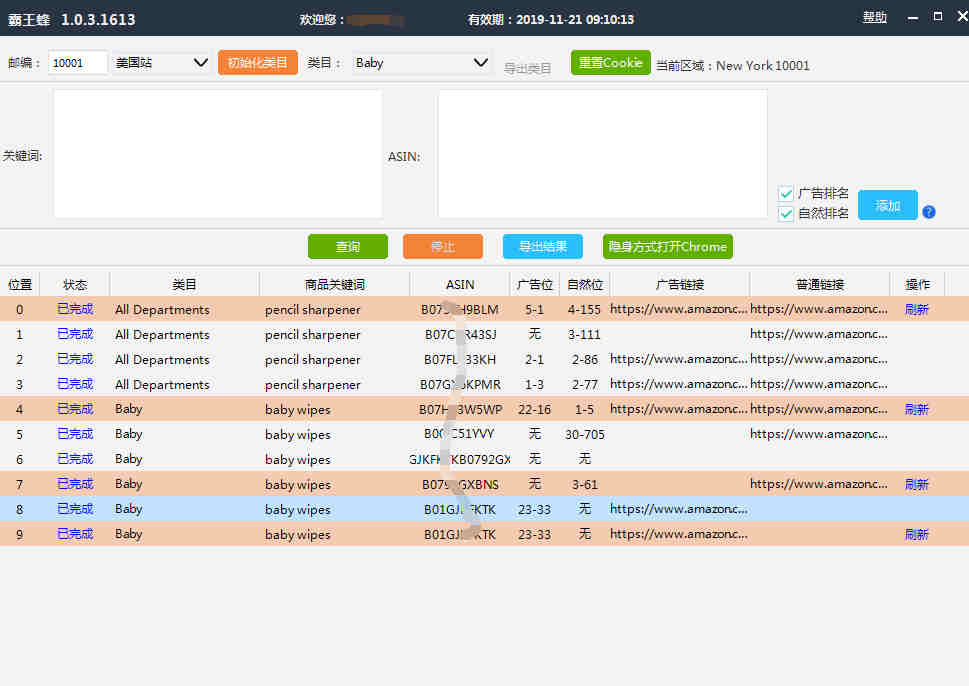Open the normal link in row 3
Viewport: 969px width, 686px height.
coord(819,384)
